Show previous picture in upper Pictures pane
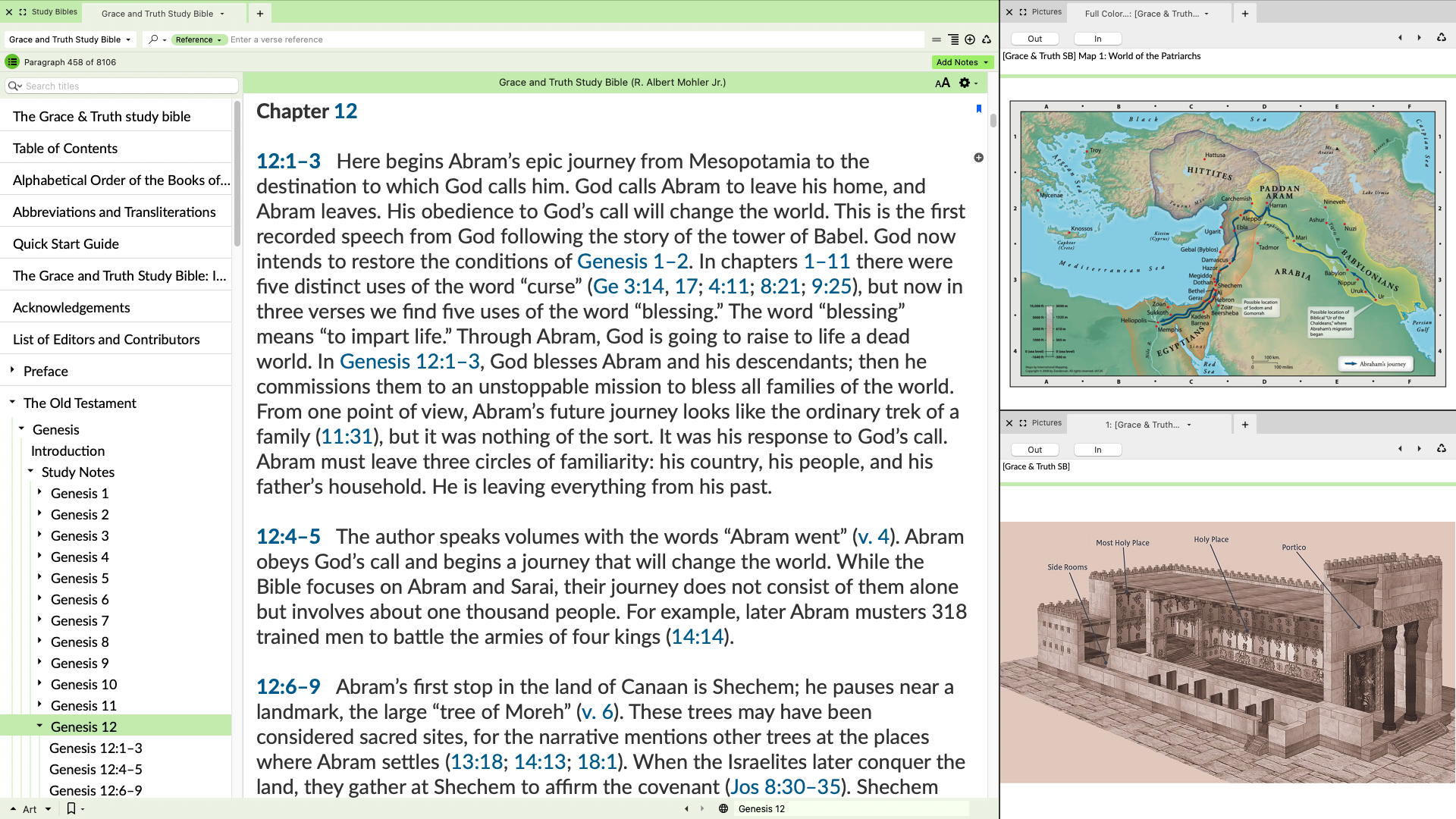1456x819 pixels. [x=1400, y=38]
